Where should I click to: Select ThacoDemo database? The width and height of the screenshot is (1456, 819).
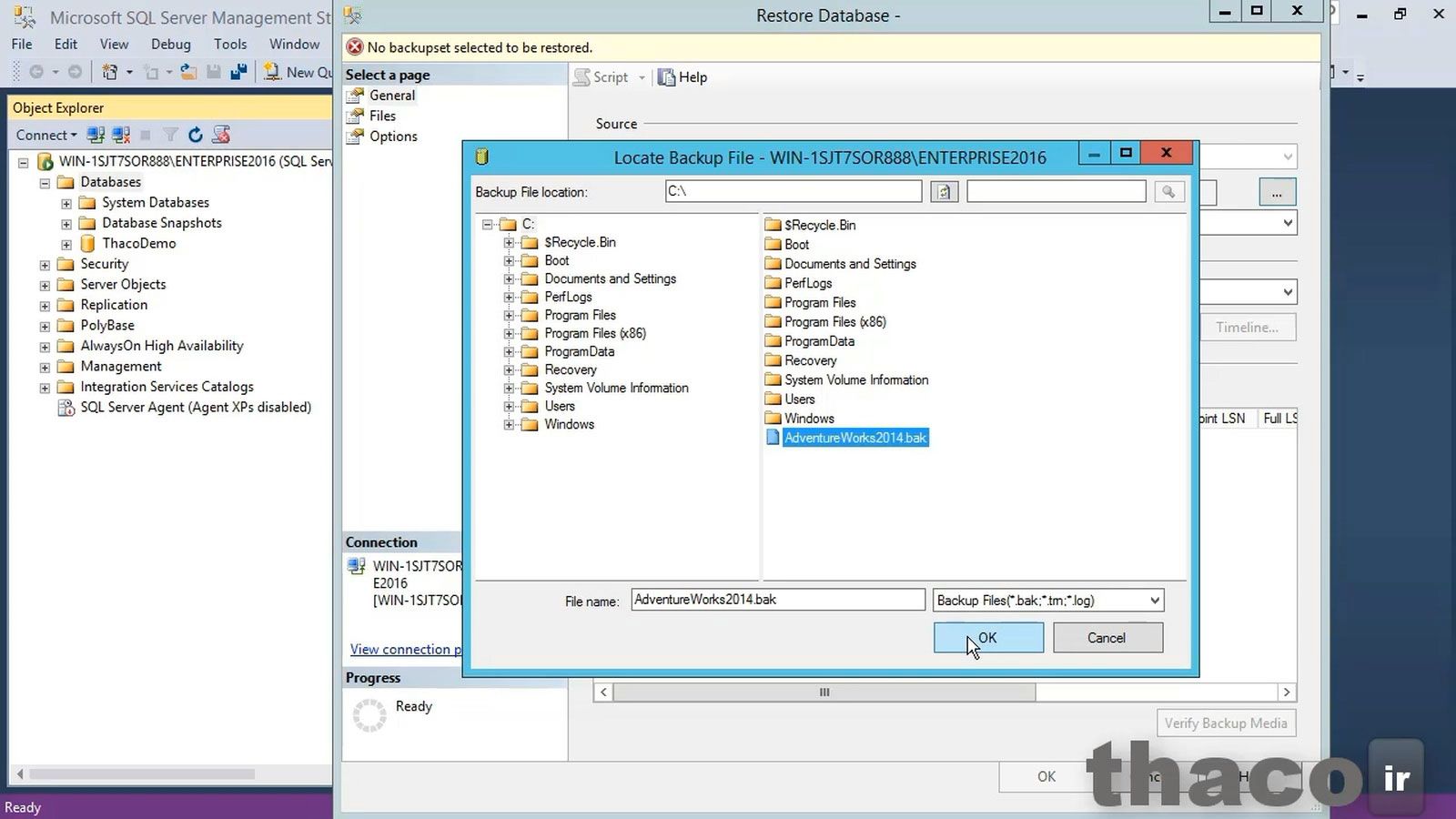(x=138, y=243)
